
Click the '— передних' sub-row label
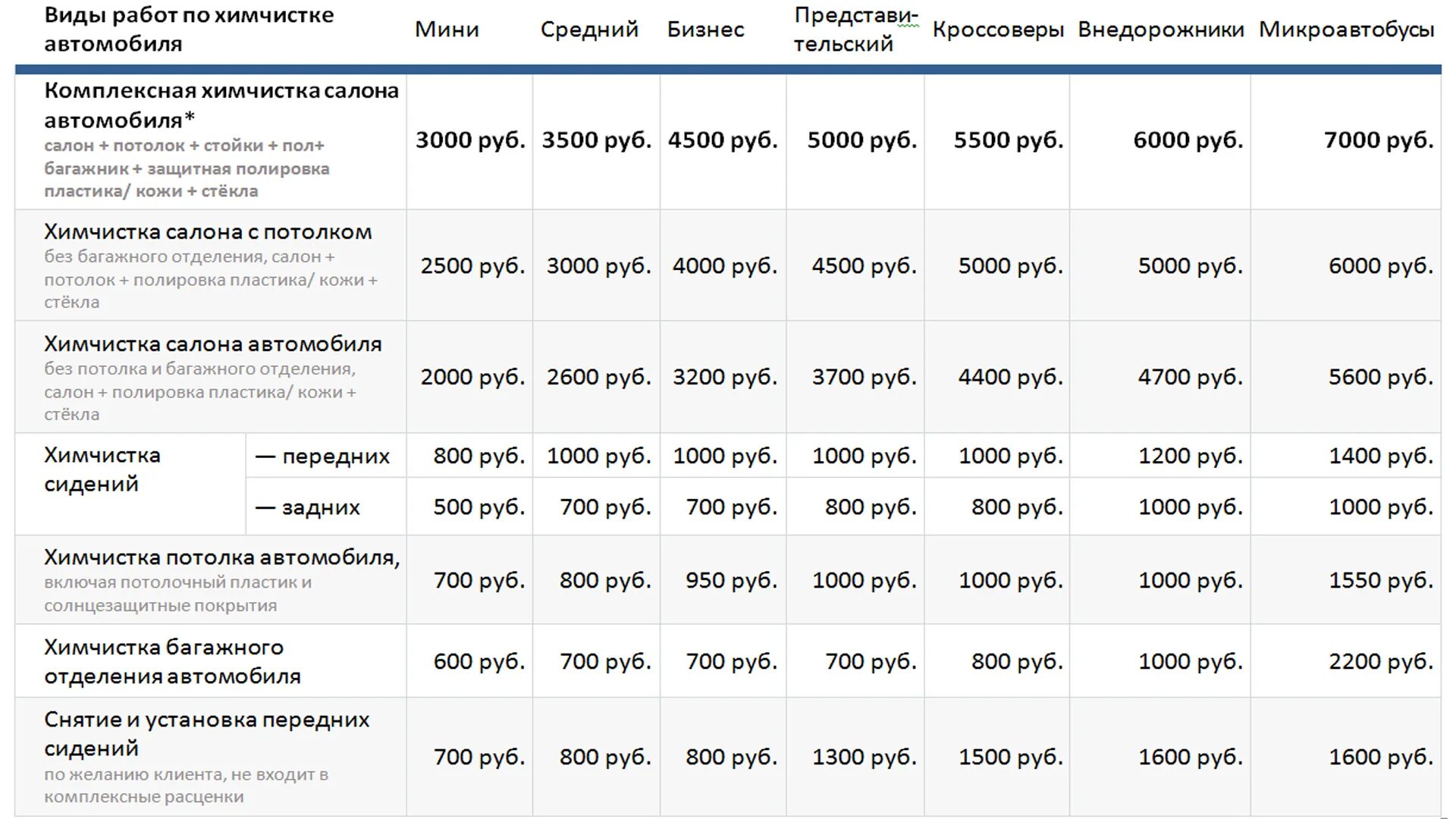322,456
